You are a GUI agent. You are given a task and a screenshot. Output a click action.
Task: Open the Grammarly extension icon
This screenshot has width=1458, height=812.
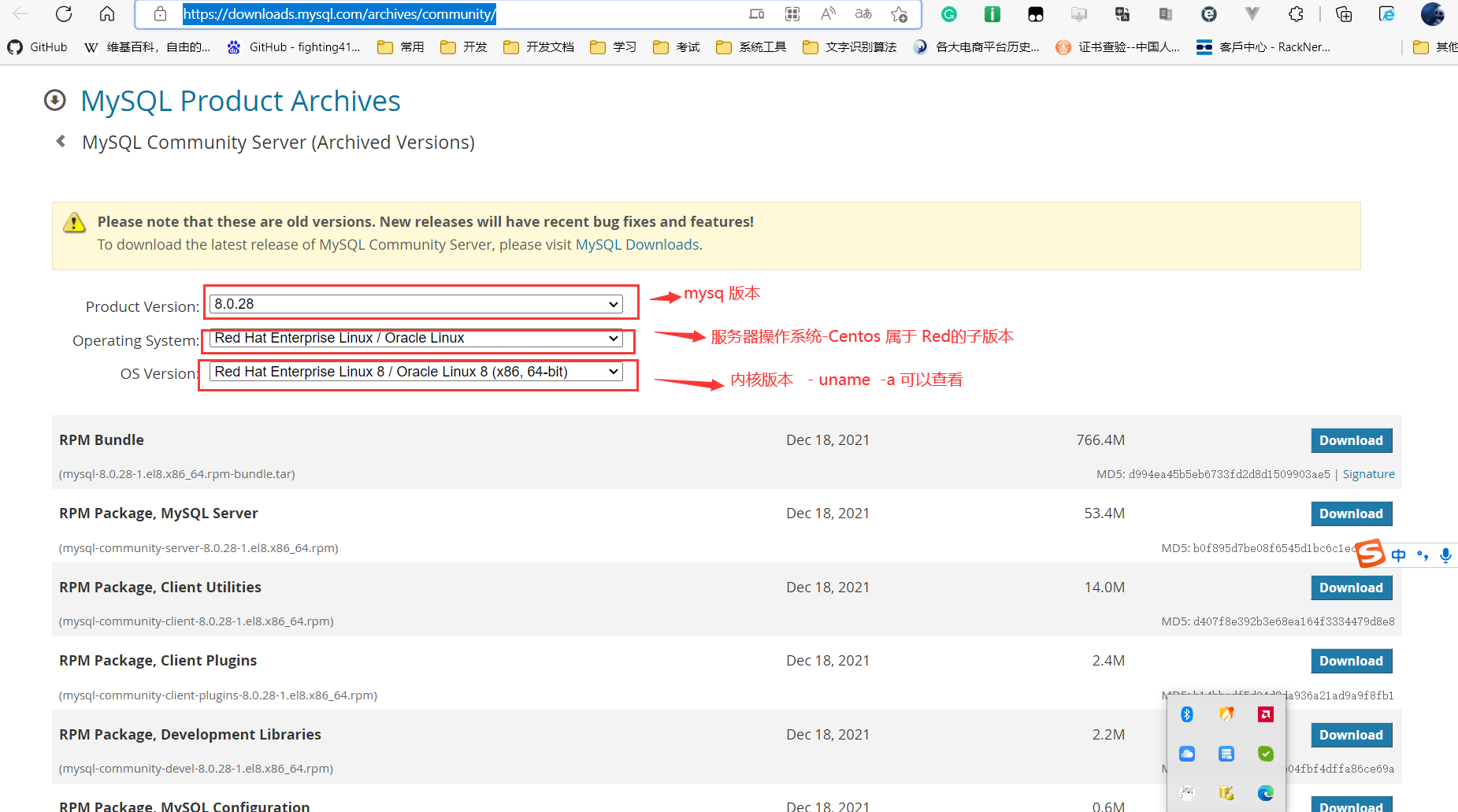point(949,13)
